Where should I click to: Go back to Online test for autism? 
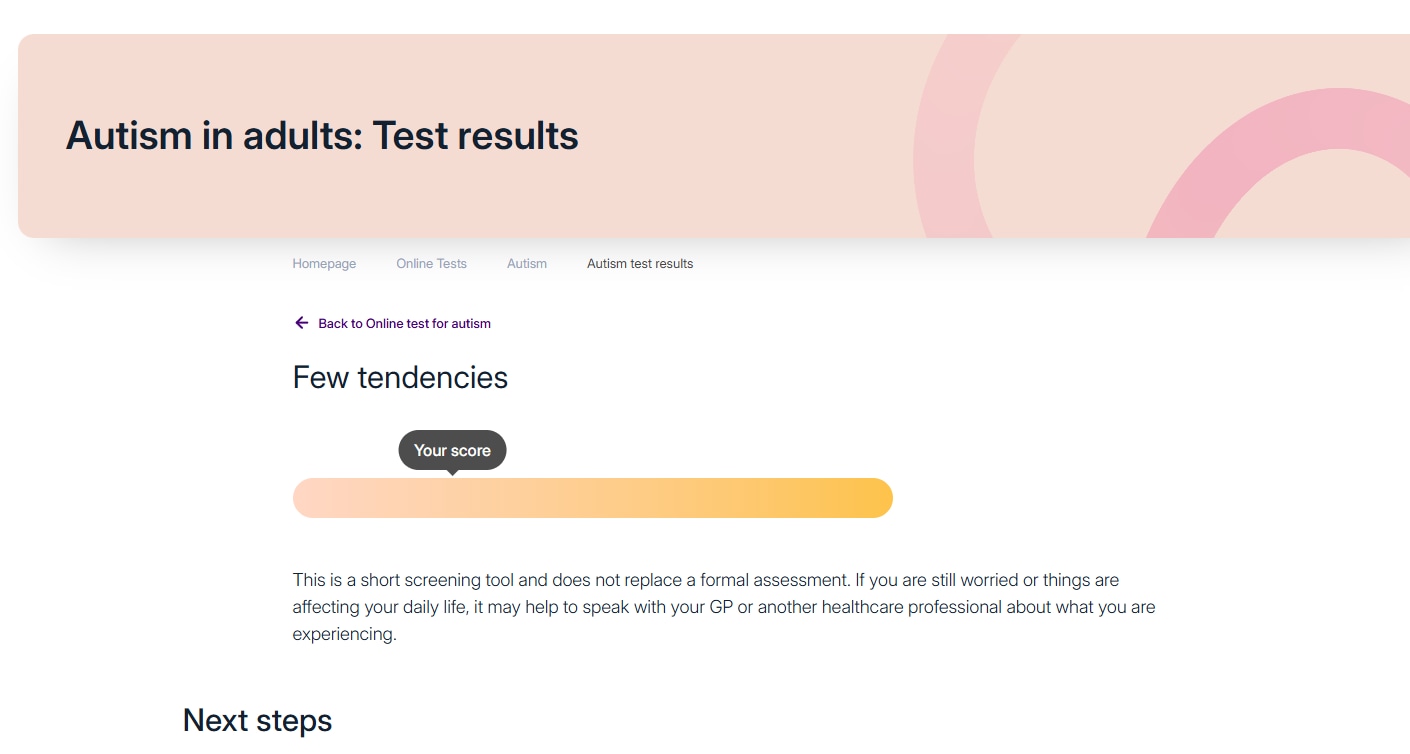click(x=404, y=324)
